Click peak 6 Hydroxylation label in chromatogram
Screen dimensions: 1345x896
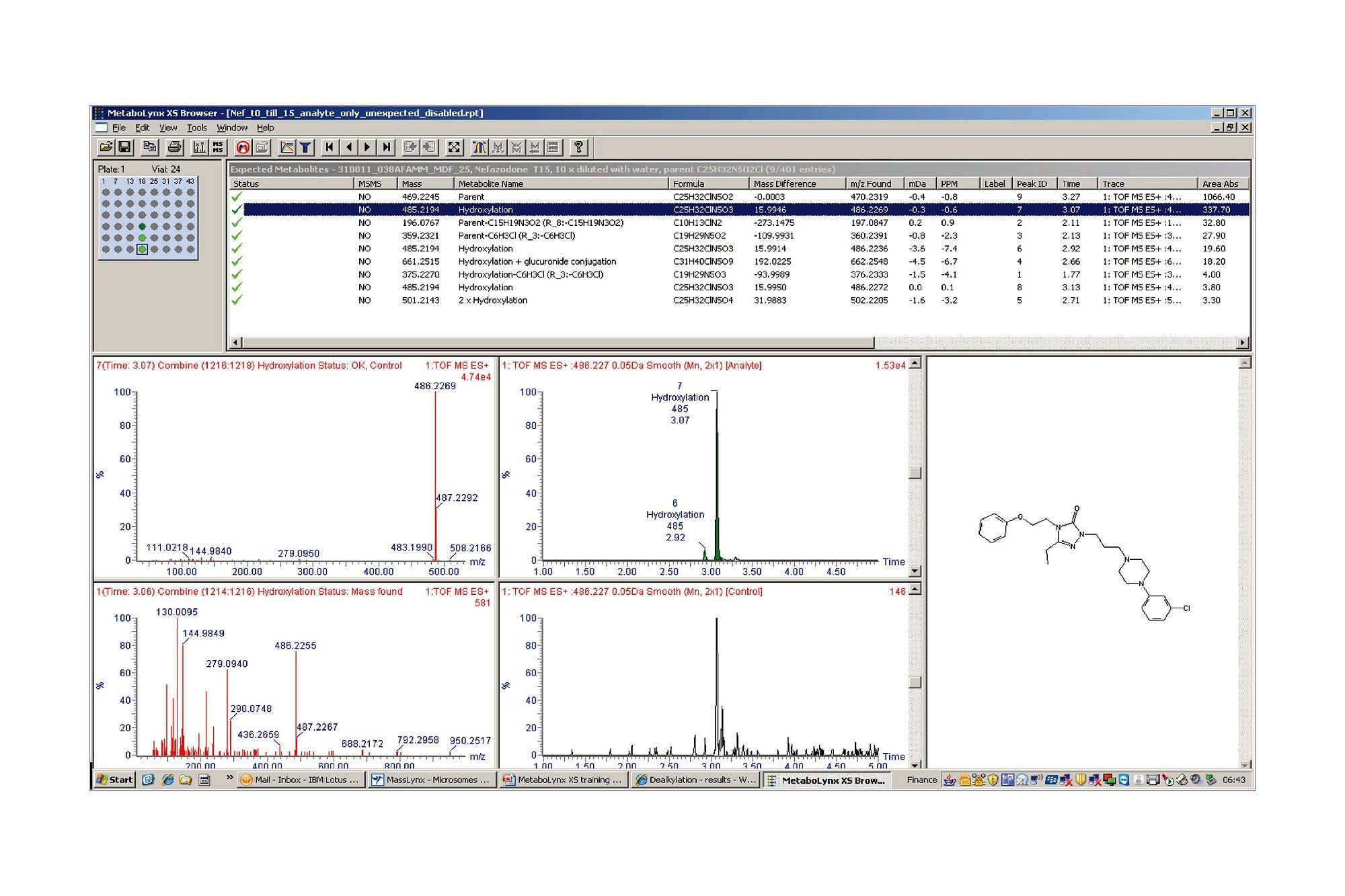pos(675,520)
